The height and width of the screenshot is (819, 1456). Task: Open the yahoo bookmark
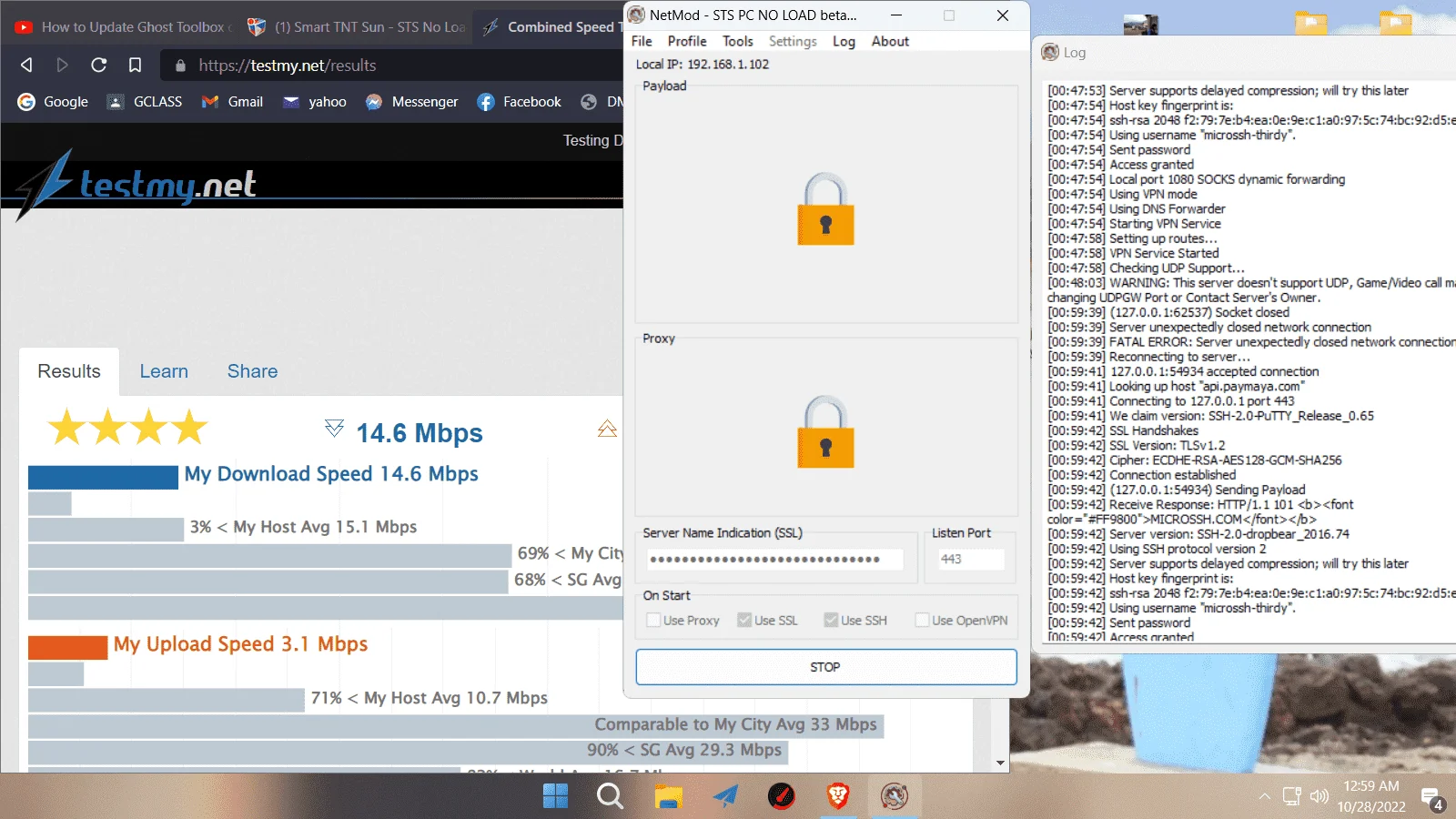pyautogui.click(x=314, y=102)
